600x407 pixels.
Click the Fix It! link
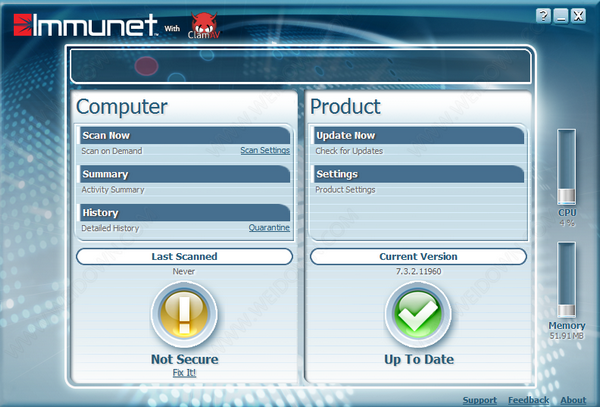(184, 373)
